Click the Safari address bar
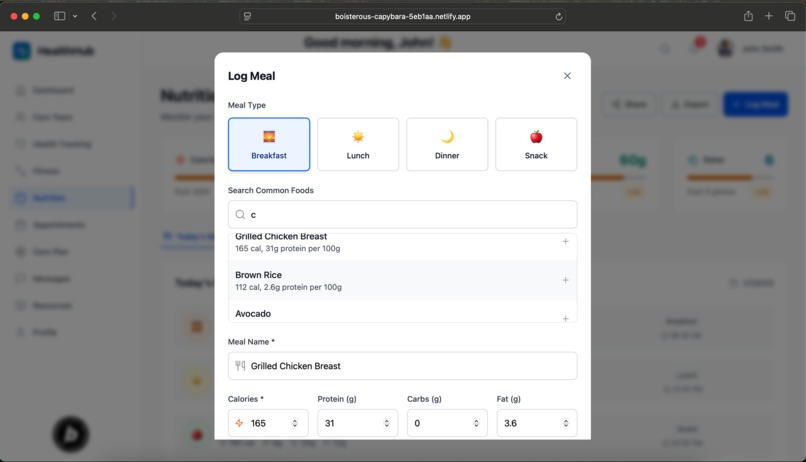The height and width of the screenshot is (462, 806). 402,16
